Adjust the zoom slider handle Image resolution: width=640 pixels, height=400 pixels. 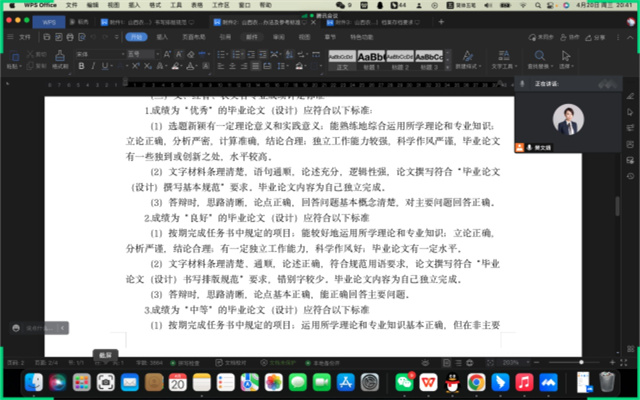(x=581, y=362)
